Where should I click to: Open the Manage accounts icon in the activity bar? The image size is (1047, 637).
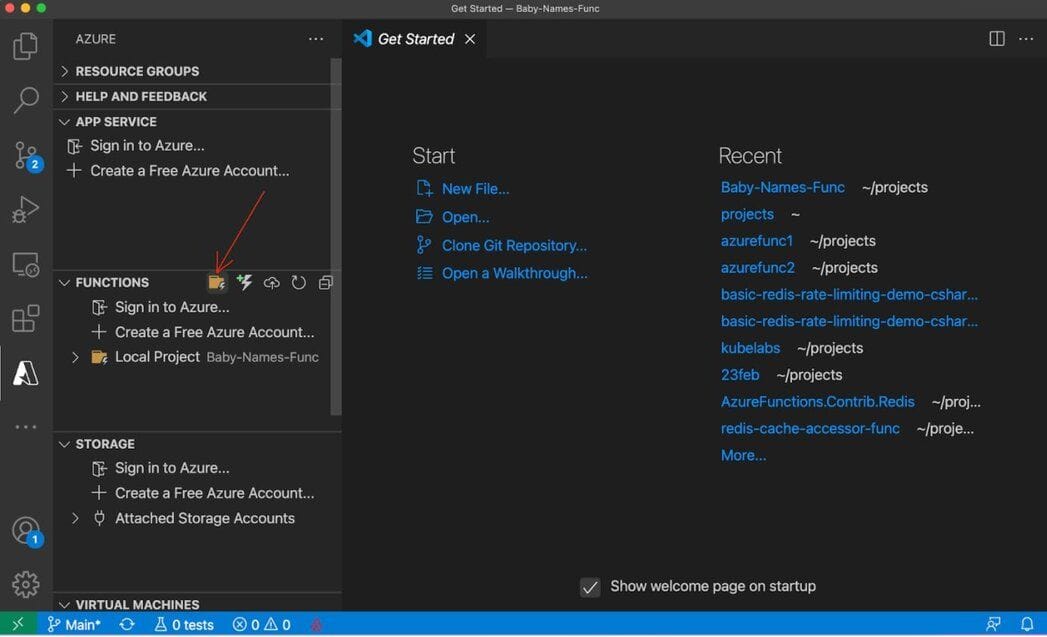[26, 531]
